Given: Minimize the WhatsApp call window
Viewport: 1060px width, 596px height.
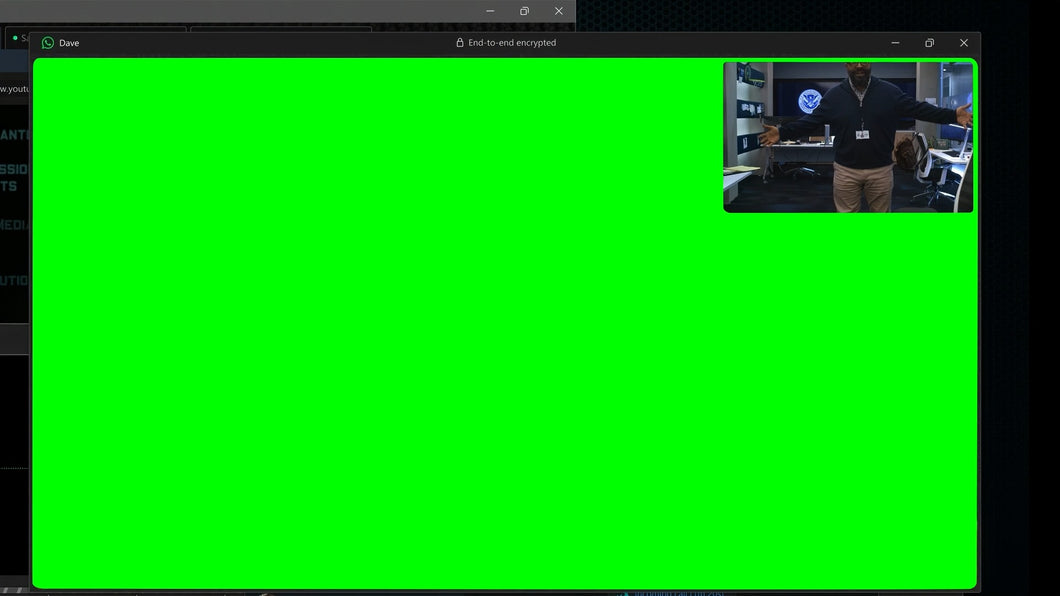Looking at the screenshot, I should [x=895, y=43].
